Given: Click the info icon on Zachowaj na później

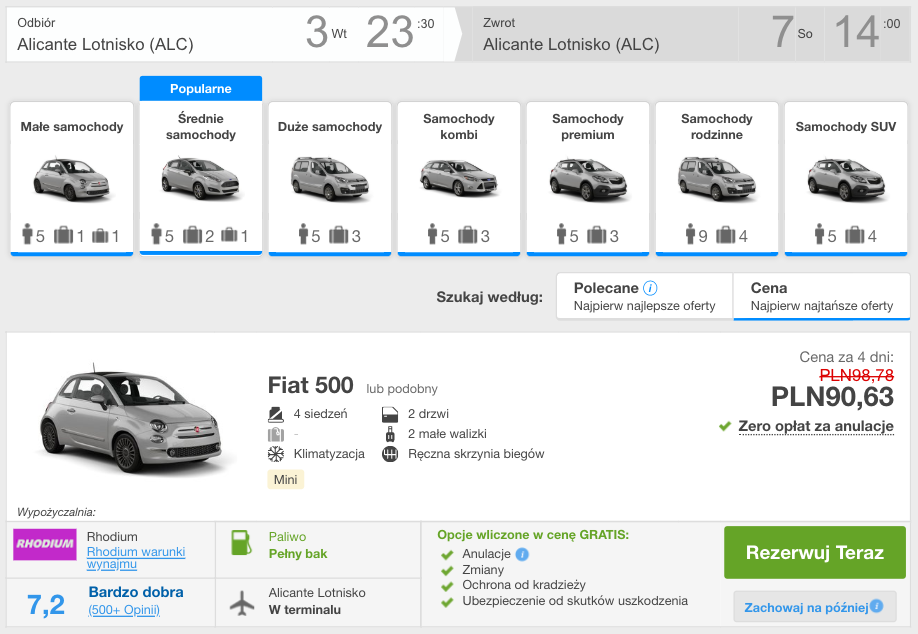Looking at the screenshot, I should coord(877,606).
